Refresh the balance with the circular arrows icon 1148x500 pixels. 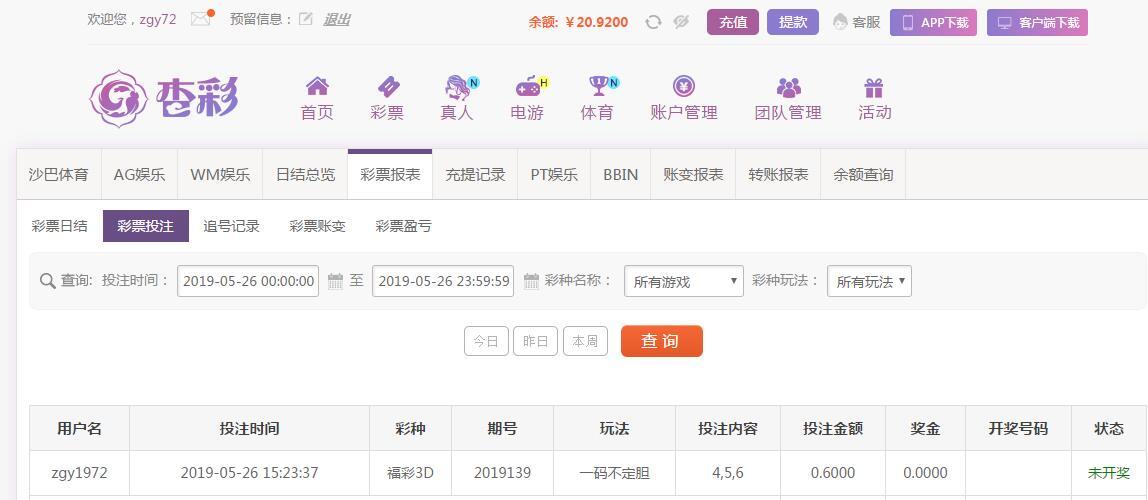pos(653,22)
